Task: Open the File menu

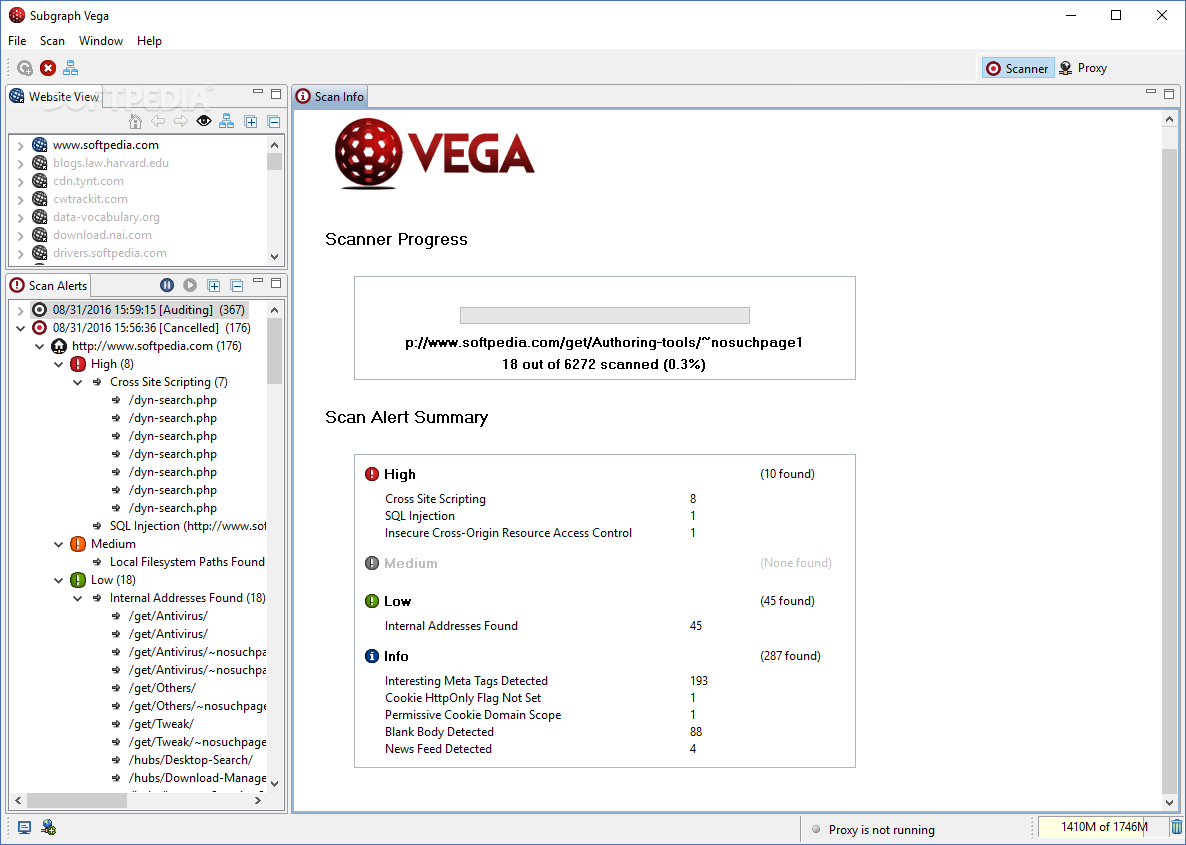Action: (x=17, y=41)
